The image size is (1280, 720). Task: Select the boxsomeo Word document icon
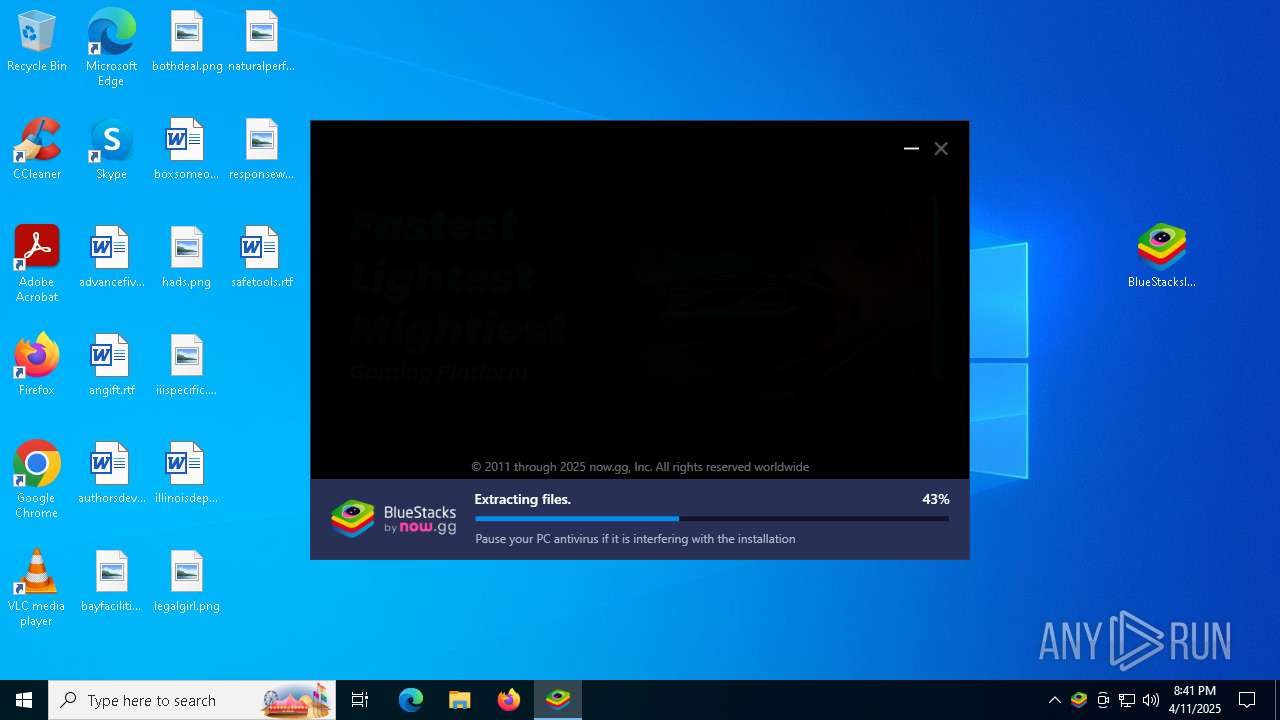[x=186, y=150]
